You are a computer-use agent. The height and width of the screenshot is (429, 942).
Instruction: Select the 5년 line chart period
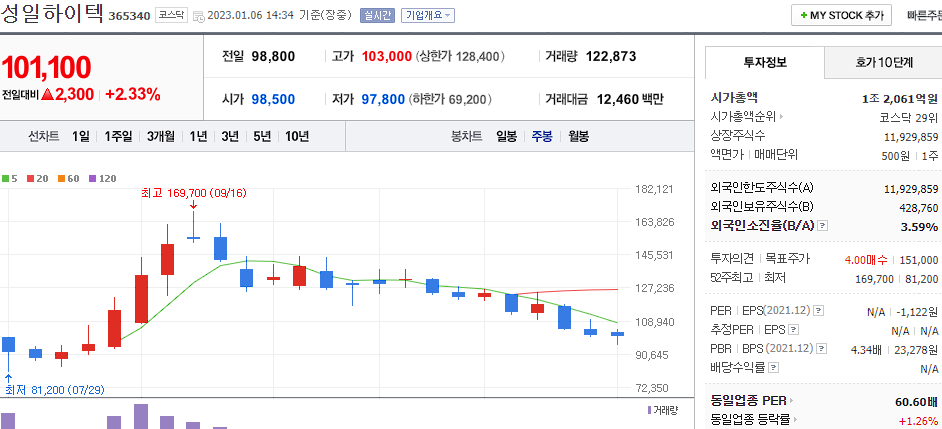point(262,136)
